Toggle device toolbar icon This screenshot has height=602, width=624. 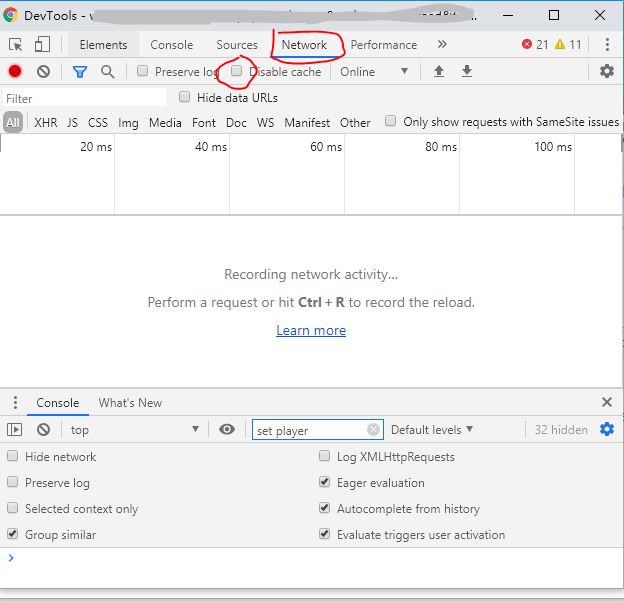(x=42, y=45)
